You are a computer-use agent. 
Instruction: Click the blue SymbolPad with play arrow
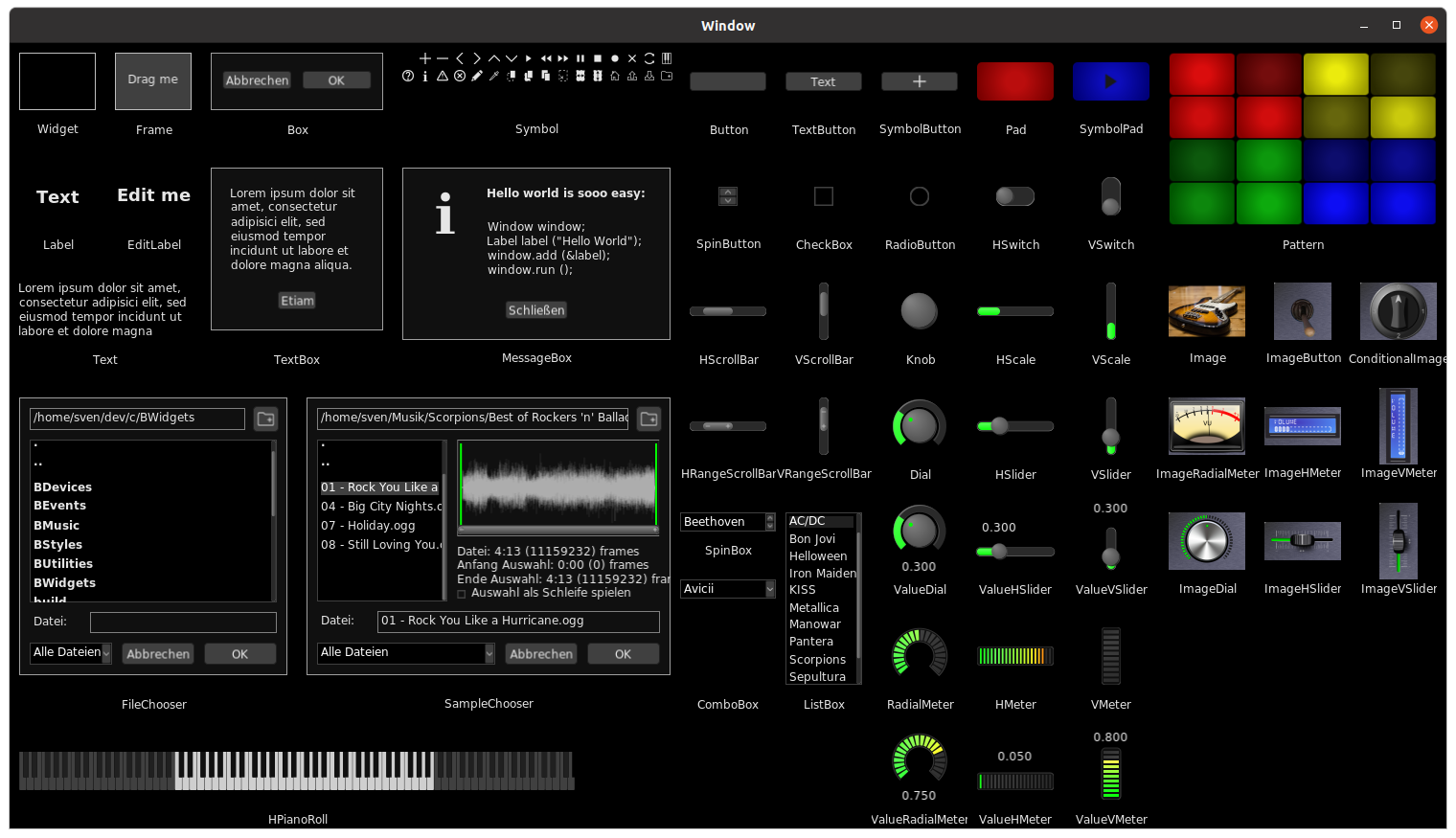pyautogui.click(x=1111, y=81)
